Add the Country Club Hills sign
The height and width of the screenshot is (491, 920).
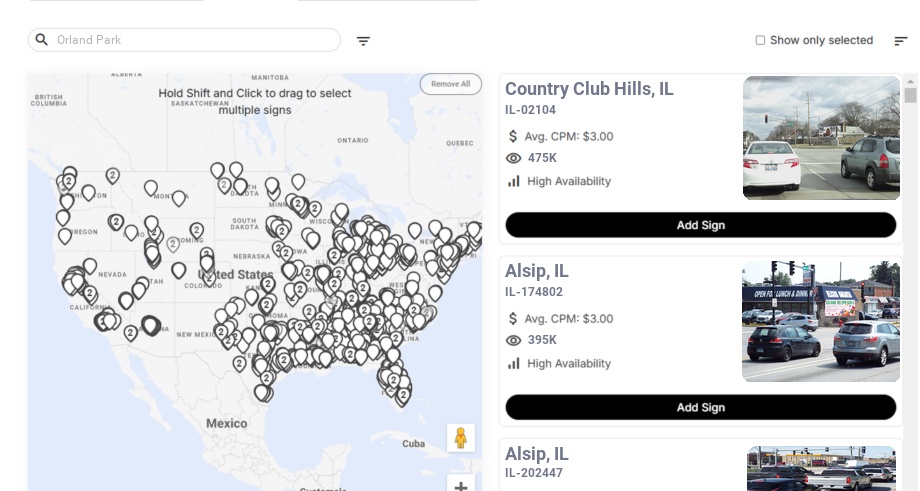(700, 225)
